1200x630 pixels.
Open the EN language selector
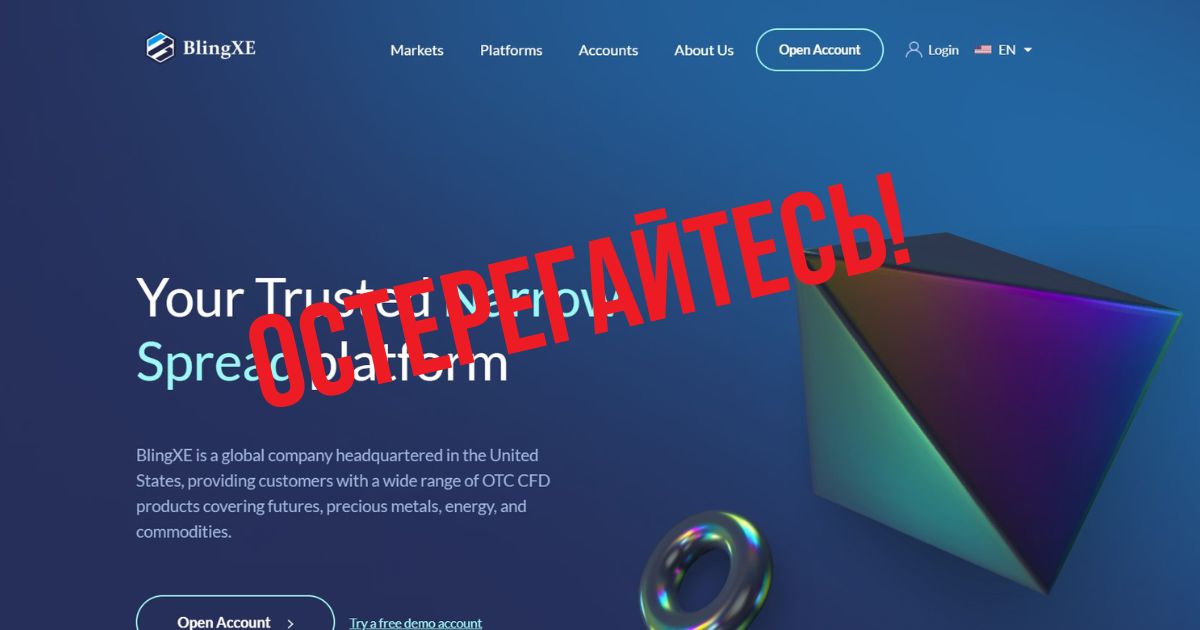(1003, 50)
